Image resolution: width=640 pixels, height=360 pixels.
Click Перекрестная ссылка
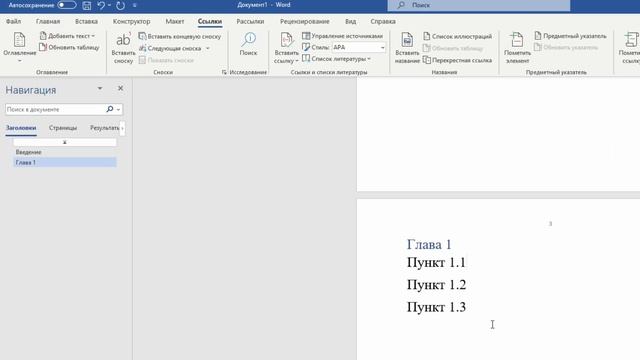click(458, 60)
